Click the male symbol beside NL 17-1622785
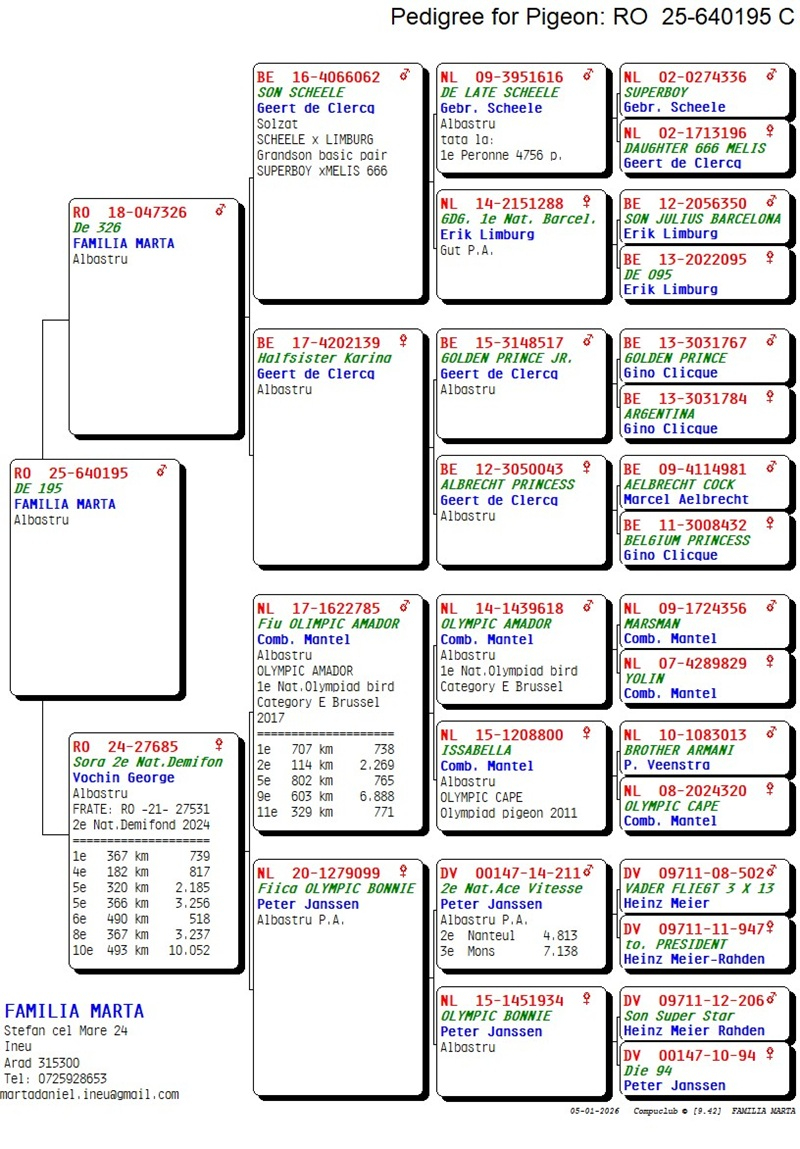 pos(405,607)
